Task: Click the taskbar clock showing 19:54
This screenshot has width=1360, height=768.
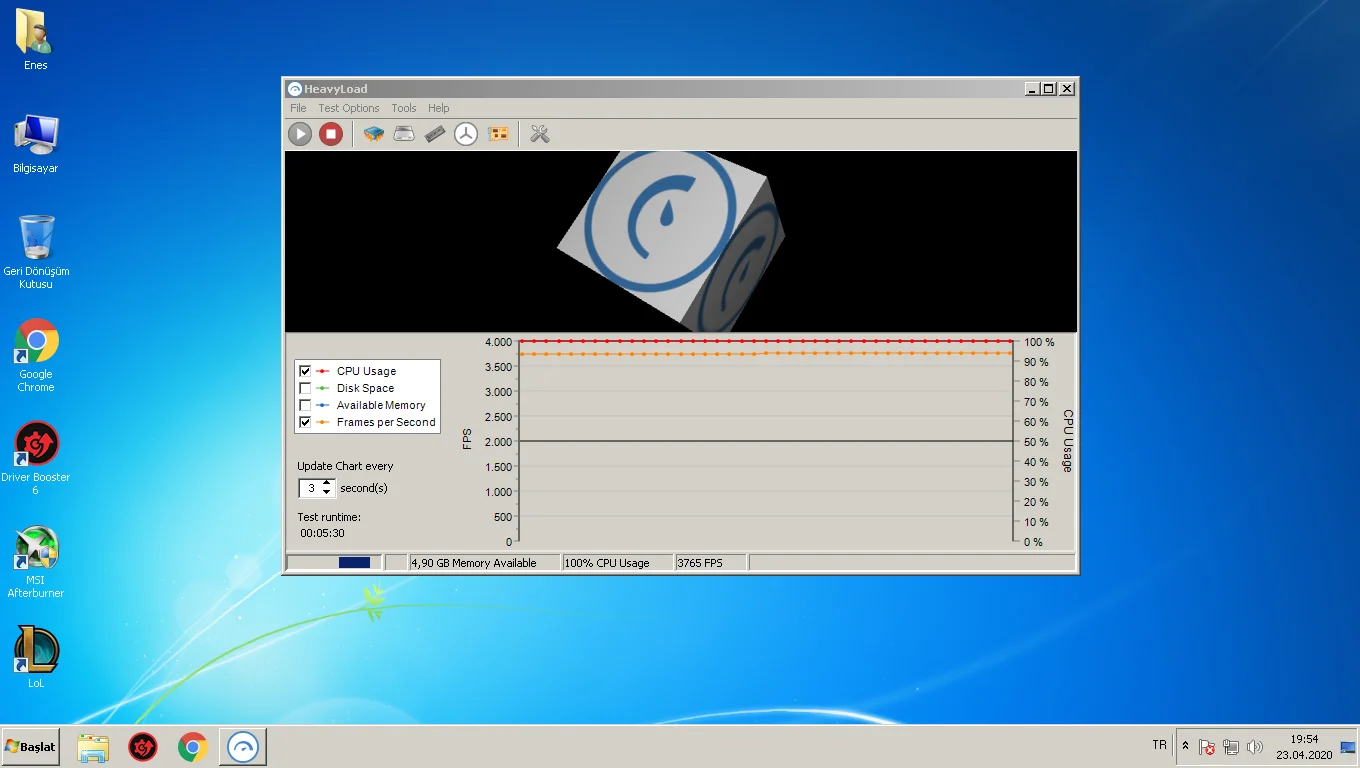Action: [1304, 747]
